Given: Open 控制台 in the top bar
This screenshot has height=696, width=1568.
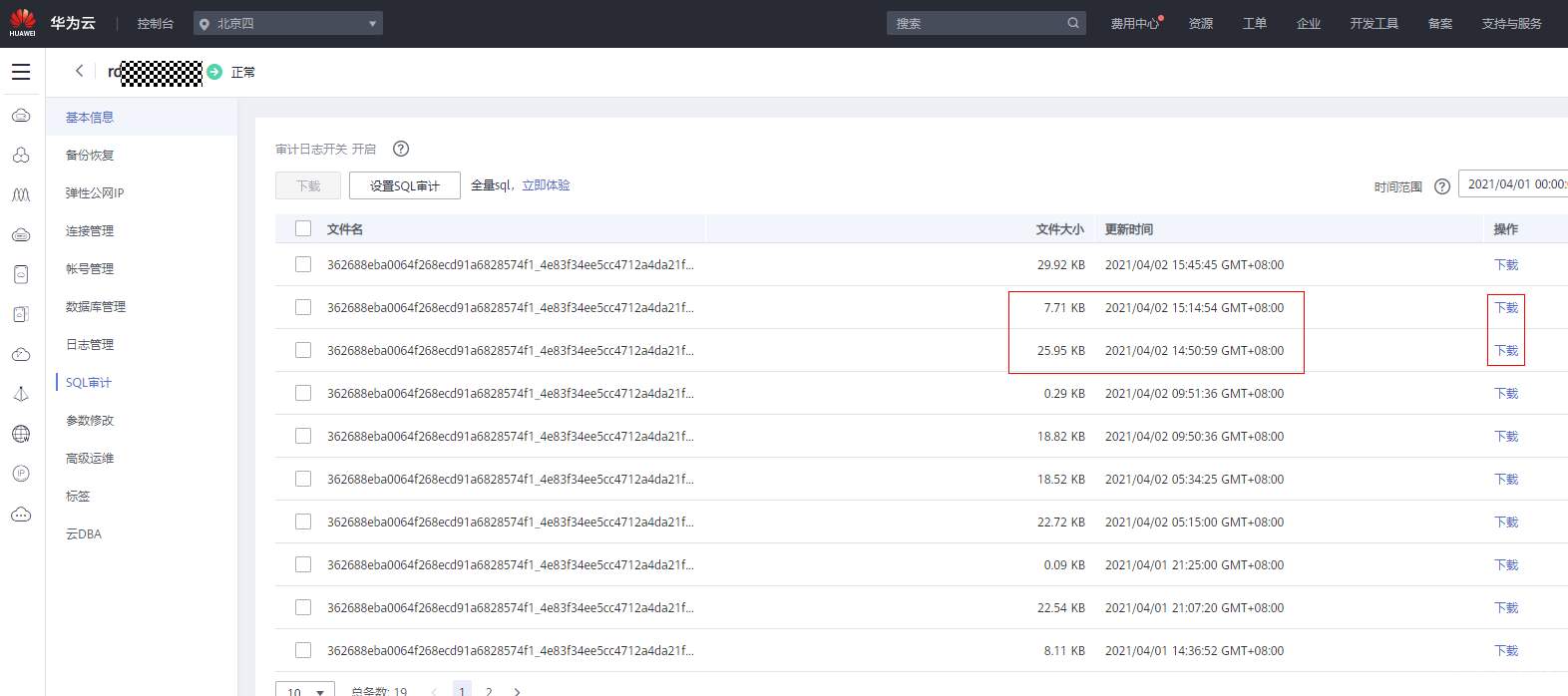Looking at the screenshot, I should [x=156, y=24].
